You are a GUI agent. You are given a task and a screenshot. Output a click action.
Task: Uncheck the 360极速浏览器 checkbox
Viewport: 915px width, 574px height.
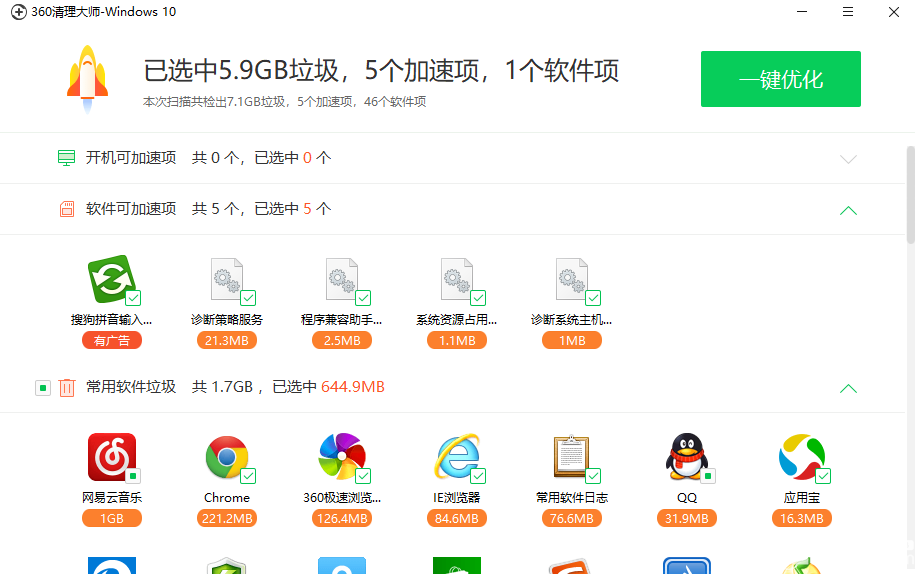tap(363, 476)
